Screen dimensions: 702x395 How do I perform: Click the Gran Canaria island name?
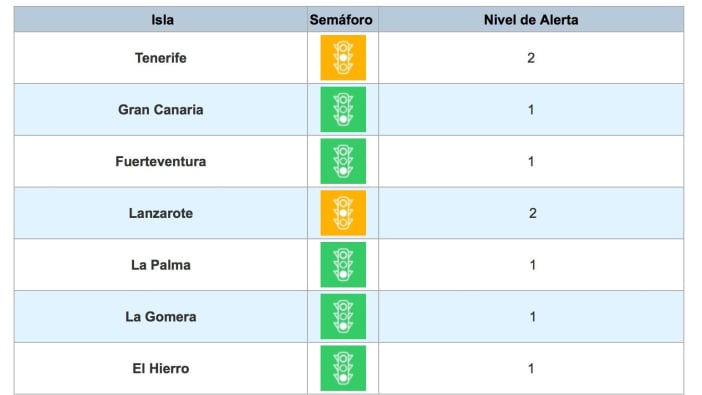pos(161,110)
